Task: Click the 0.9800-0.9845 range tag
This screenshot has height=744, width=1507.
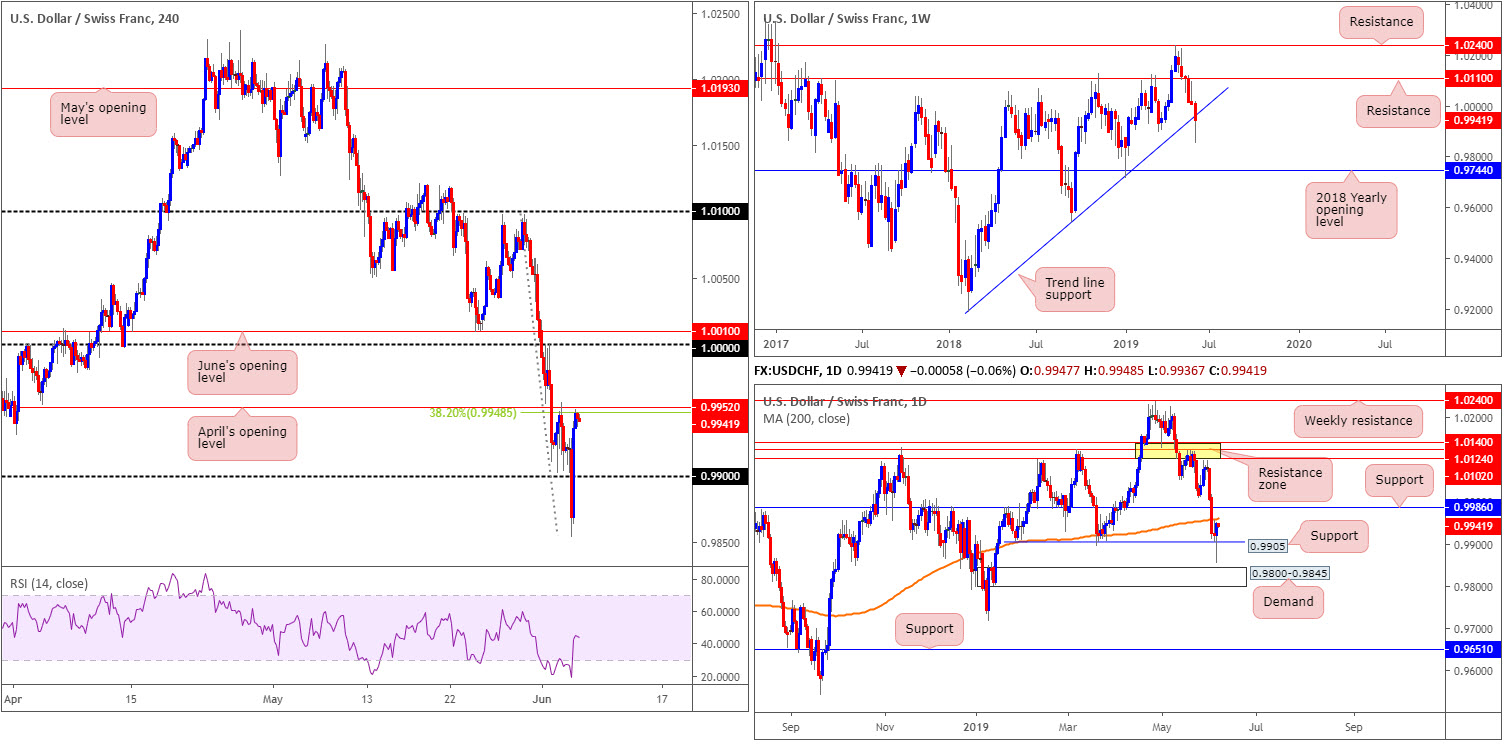Action: tap(1290, 574)
